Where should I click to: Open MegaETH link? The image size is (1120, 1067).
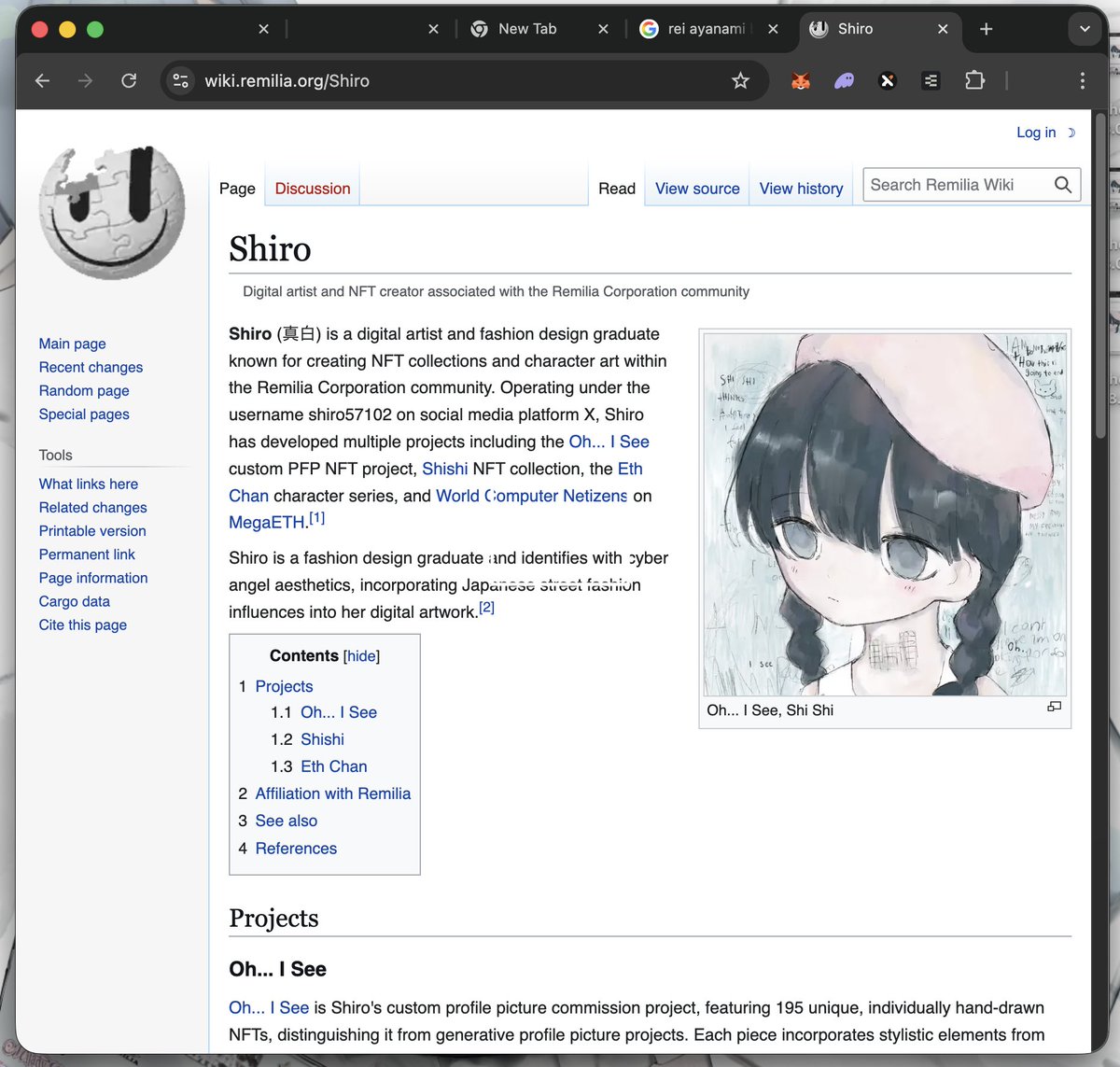[268, 523]
